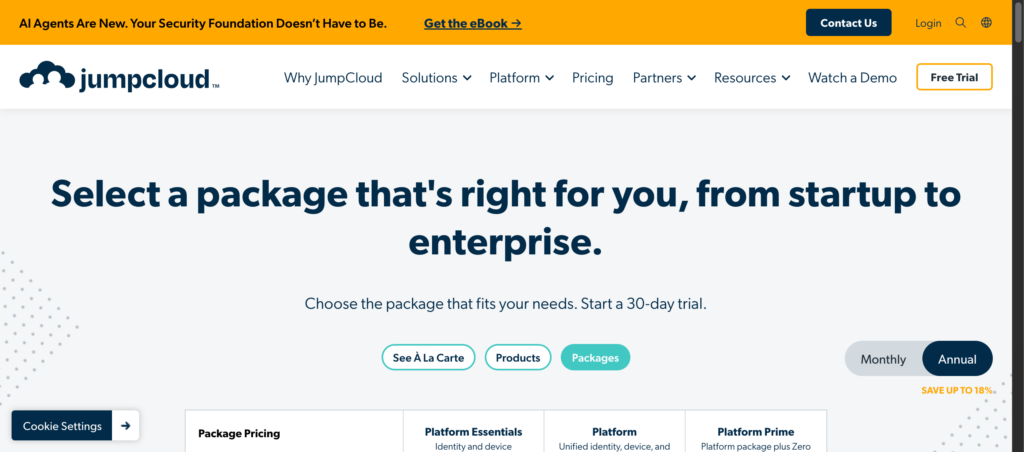Open Watch a Demo
This screenshot has width=1024, height=452.
tap(852, 78)
